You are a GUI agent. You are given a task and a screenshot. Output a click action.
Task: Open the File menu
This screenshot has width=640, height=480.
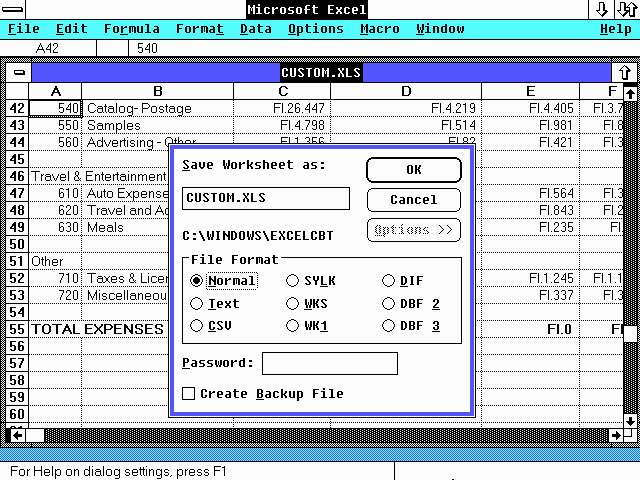click(24, 29)
